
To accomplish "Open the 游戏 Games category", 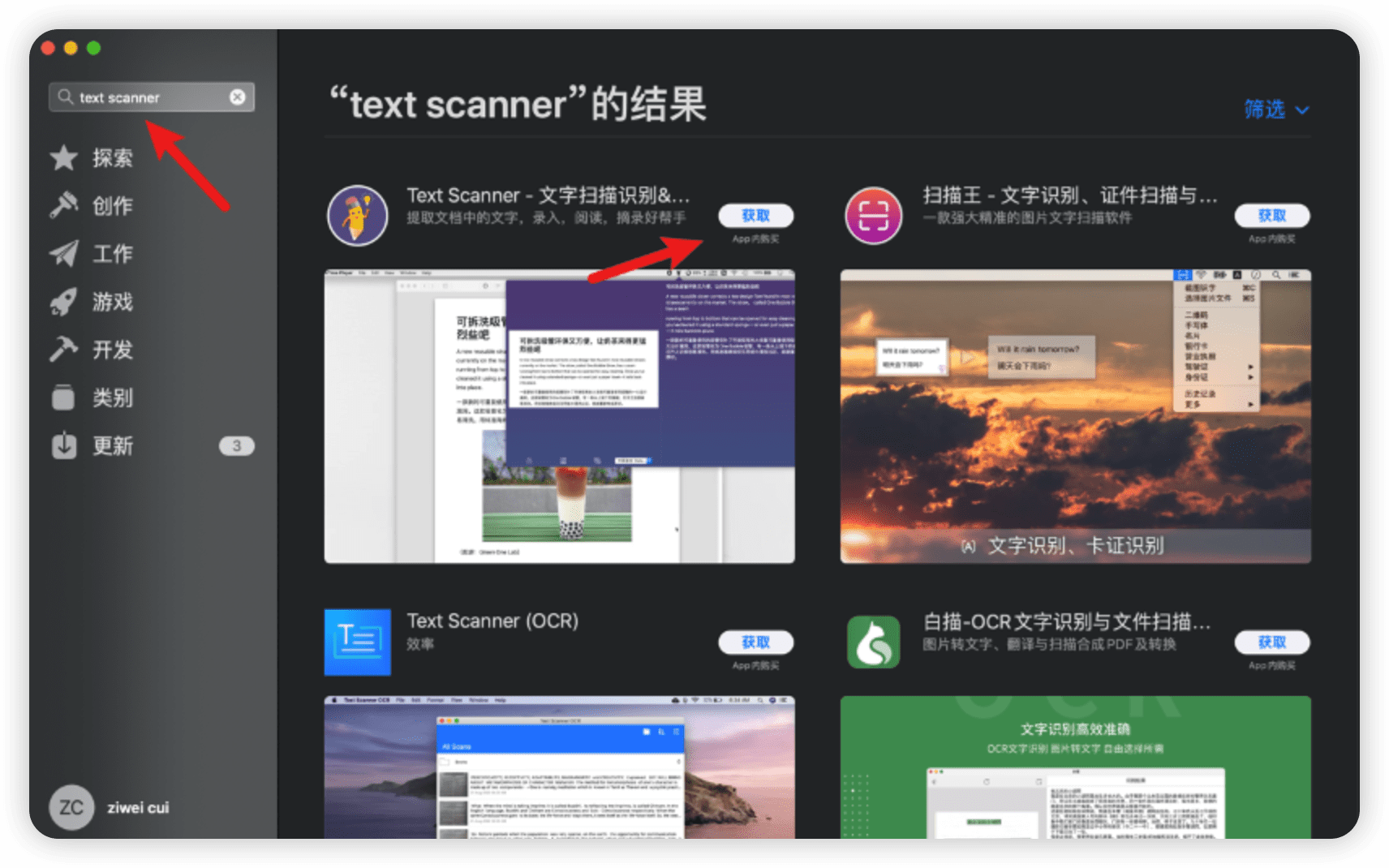I will 112,302.
